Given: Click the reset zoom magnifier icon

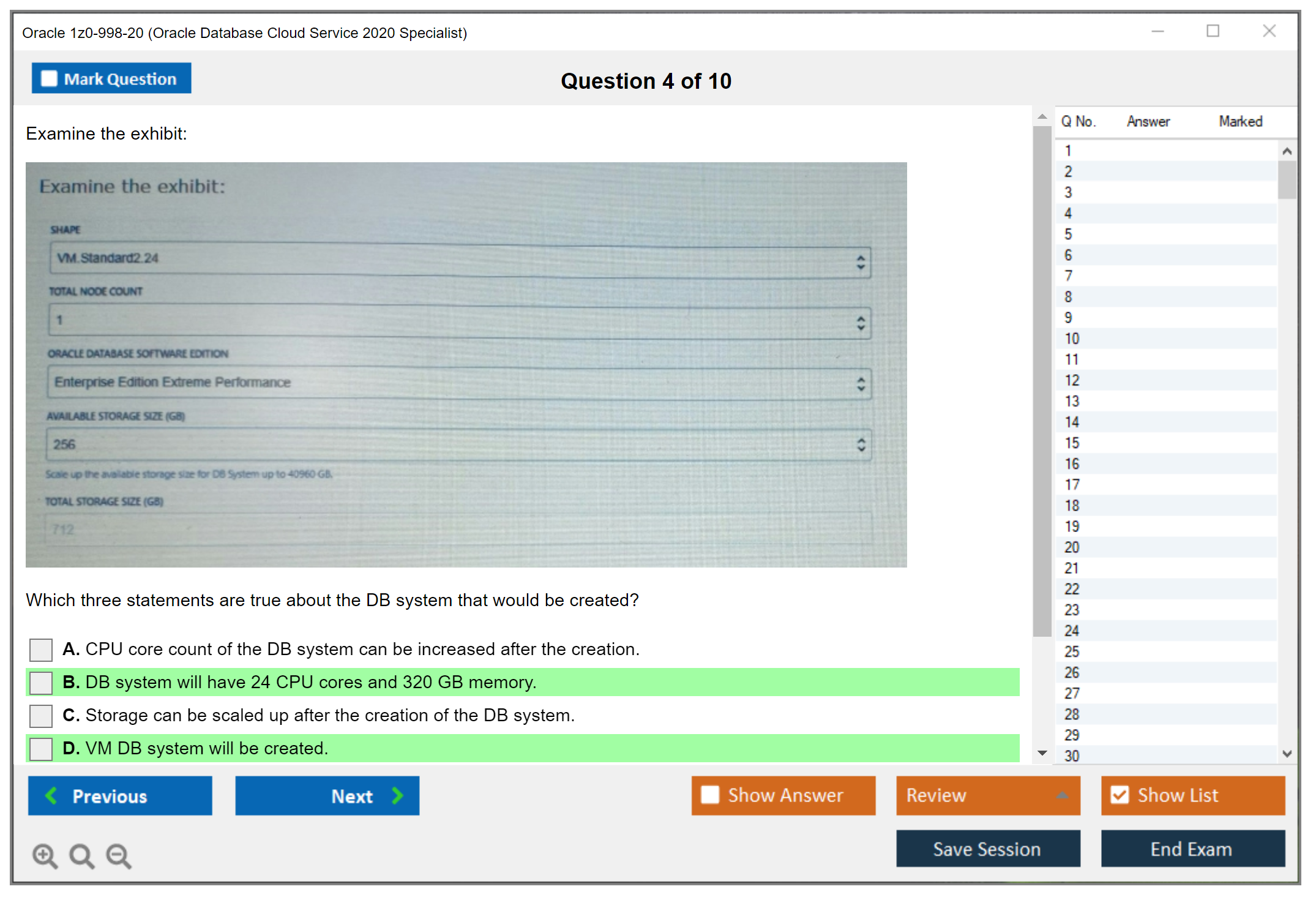Looking at the screenshot, I should tap(81, 855).
